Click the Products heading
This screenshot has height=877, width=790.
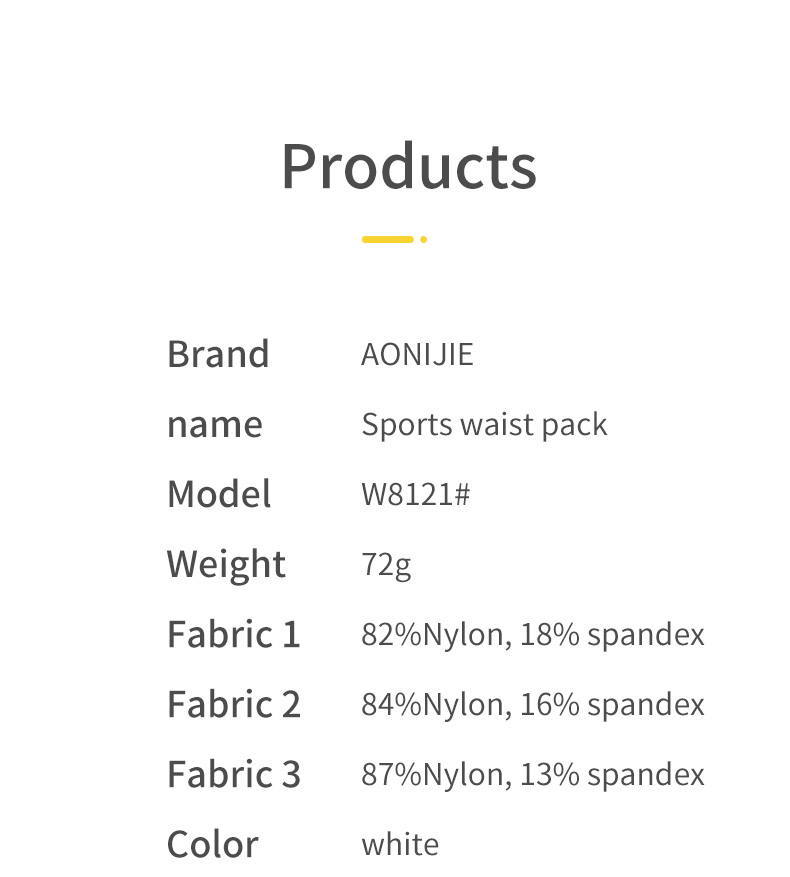pyautogui.click(x=408, y=167)
